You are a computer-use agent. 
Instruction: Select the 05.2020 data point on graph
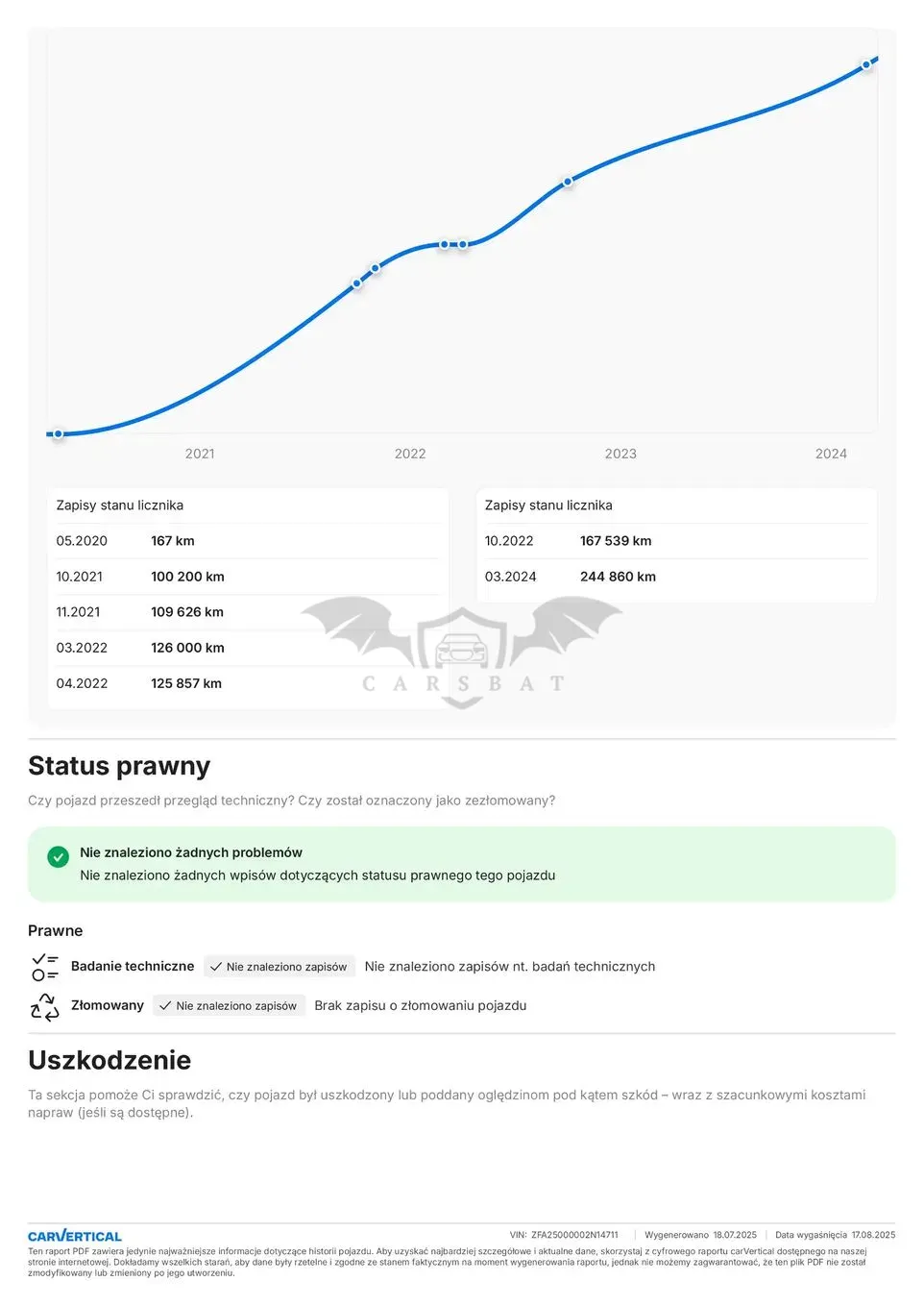tap(59, 434)
